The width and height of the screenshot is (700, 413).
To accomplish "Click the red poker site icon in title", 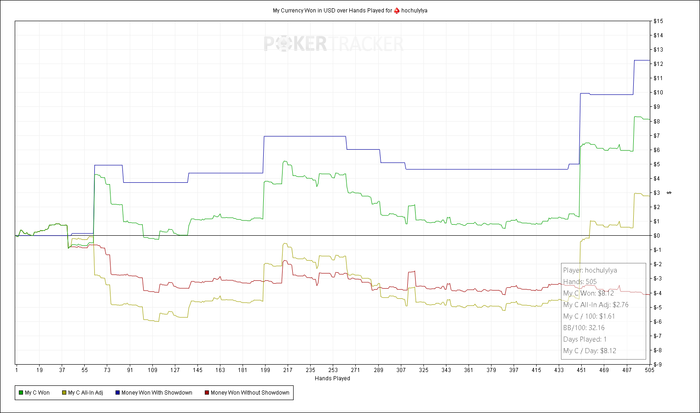I will click(x=396, y=10).
